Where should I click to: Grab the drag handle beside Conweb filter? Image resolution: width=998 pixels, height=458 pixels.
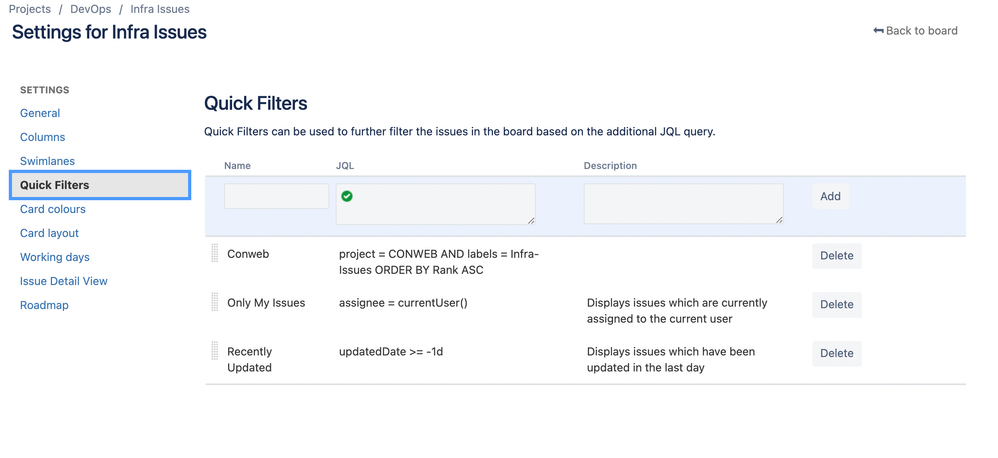pyautogui.click(x=214, y=253)
